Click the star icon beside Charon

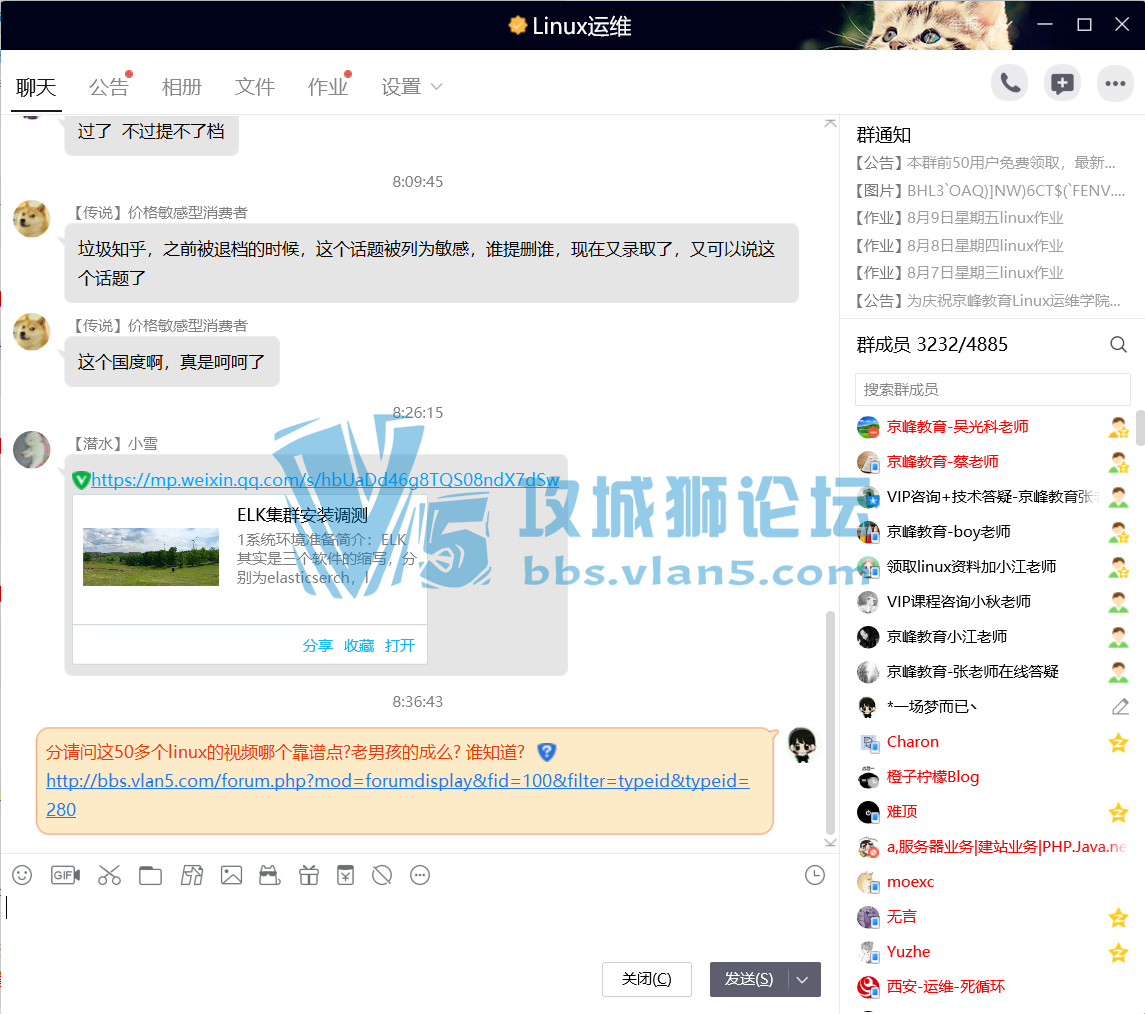click(x=1118, y=743)
